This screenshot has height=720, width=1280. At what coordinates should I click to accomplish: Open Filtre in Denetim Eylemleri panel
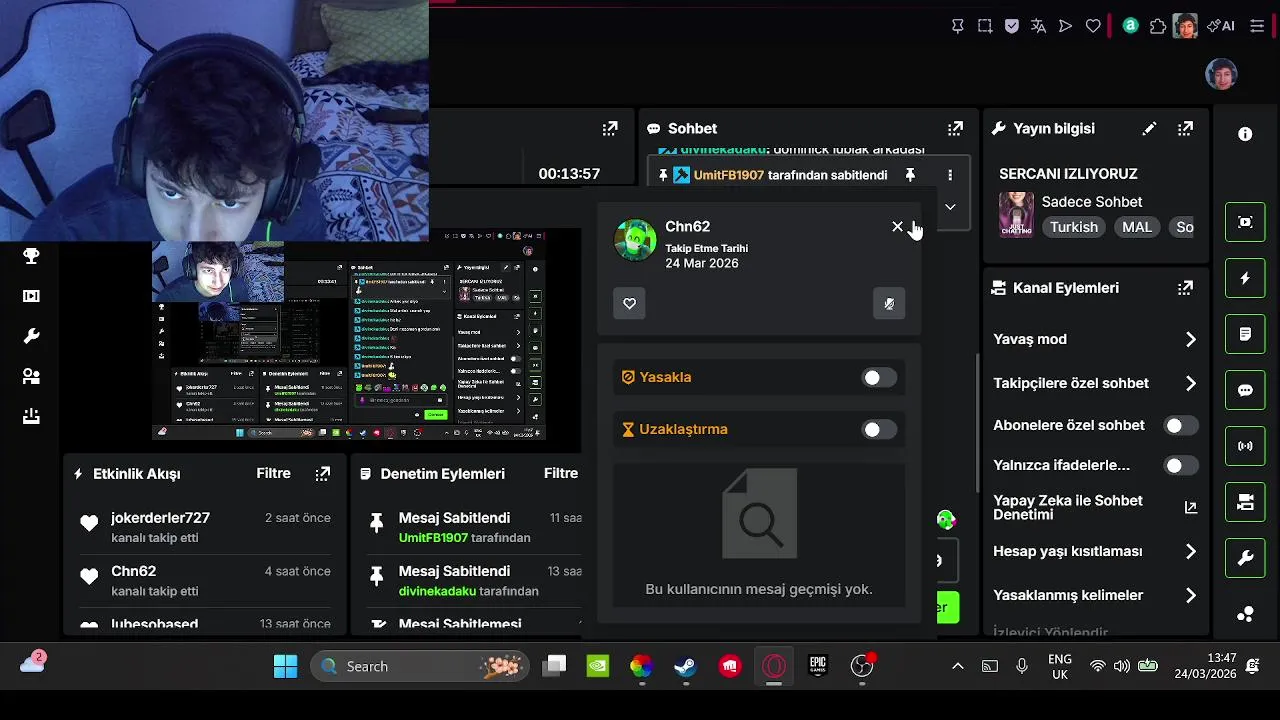pos(561,474)
